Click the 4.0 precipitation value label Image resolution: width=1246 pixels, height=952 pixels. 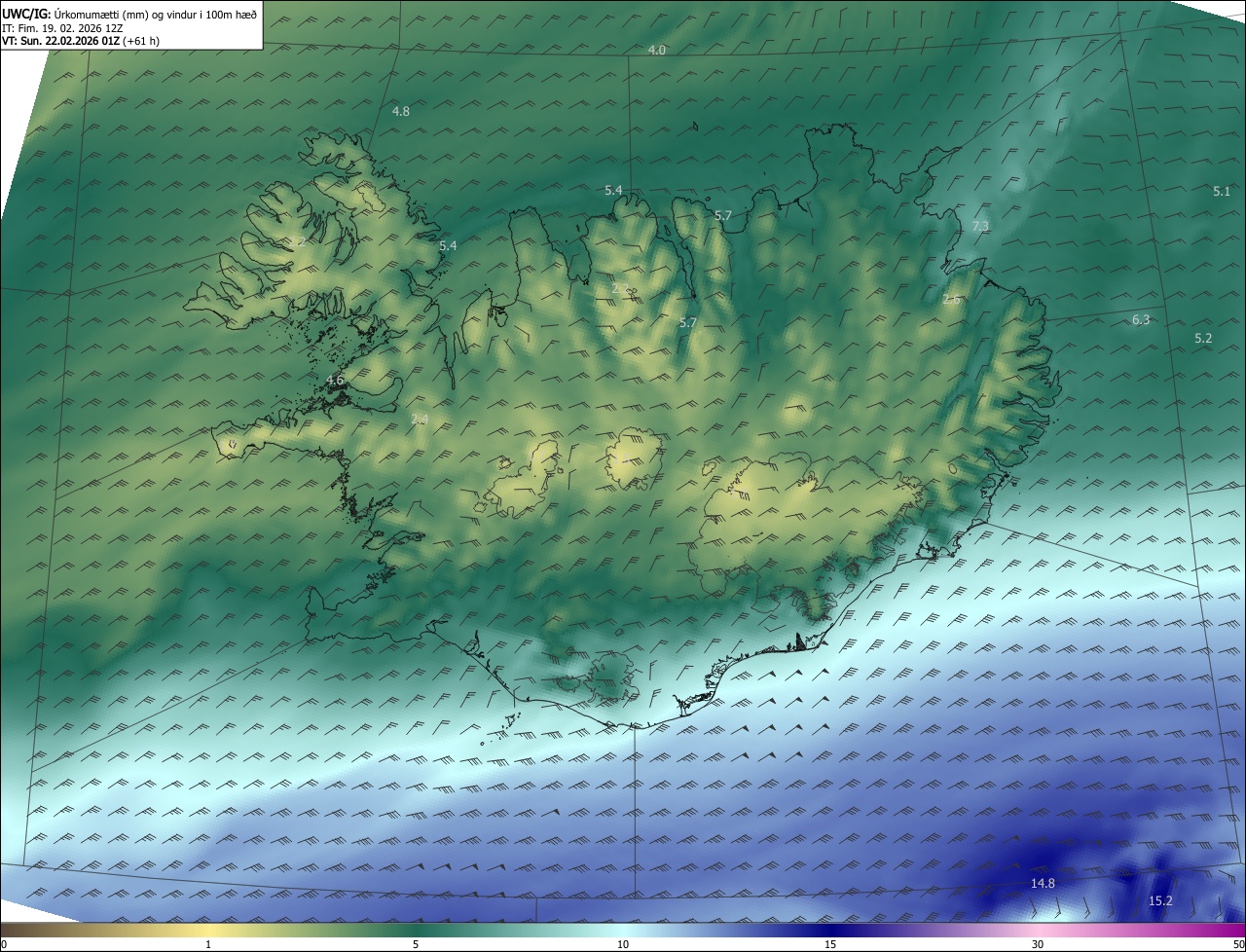point(657,50)
